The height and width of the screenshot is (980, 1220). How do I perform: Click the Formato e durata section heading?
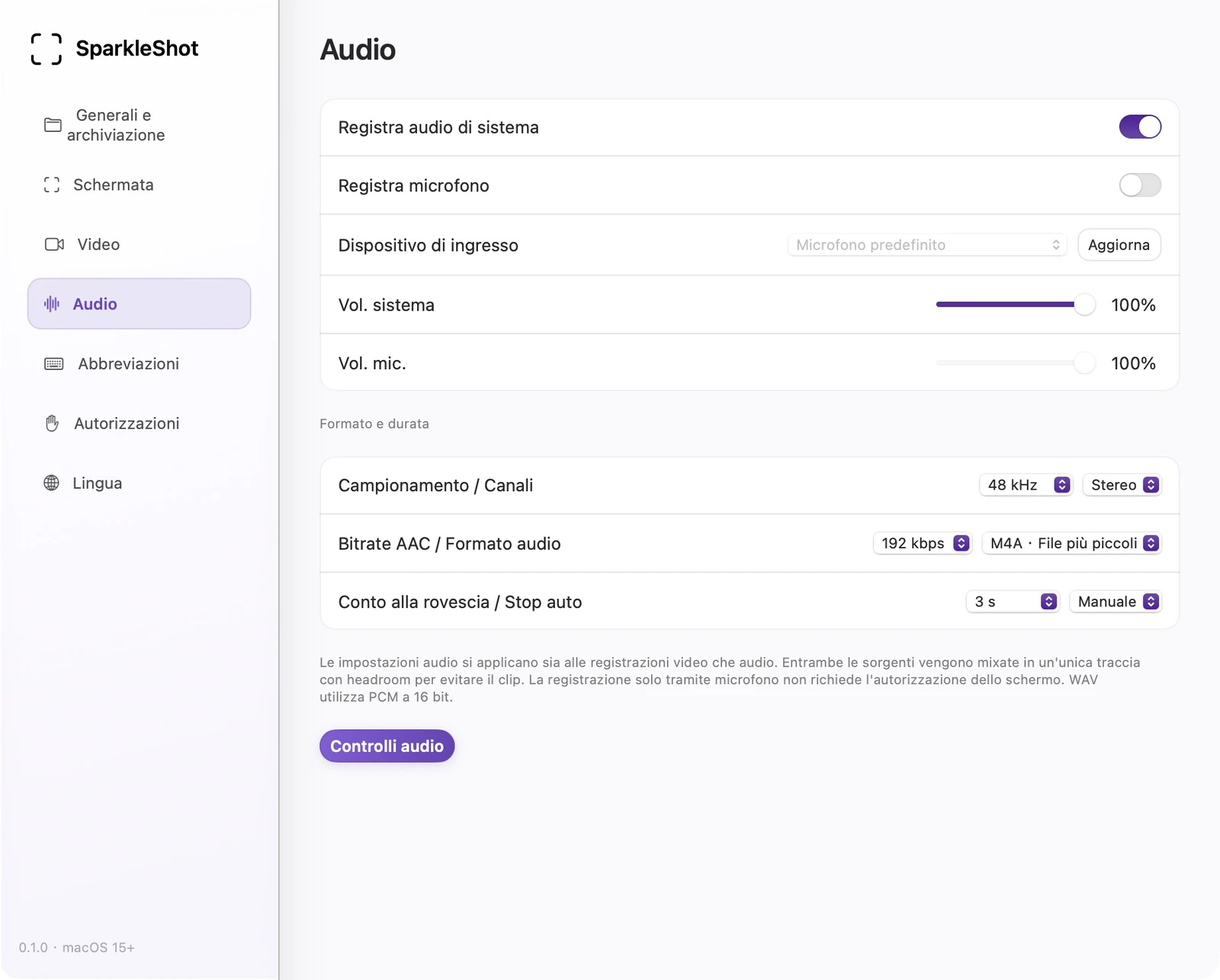[x=374, y=424]
